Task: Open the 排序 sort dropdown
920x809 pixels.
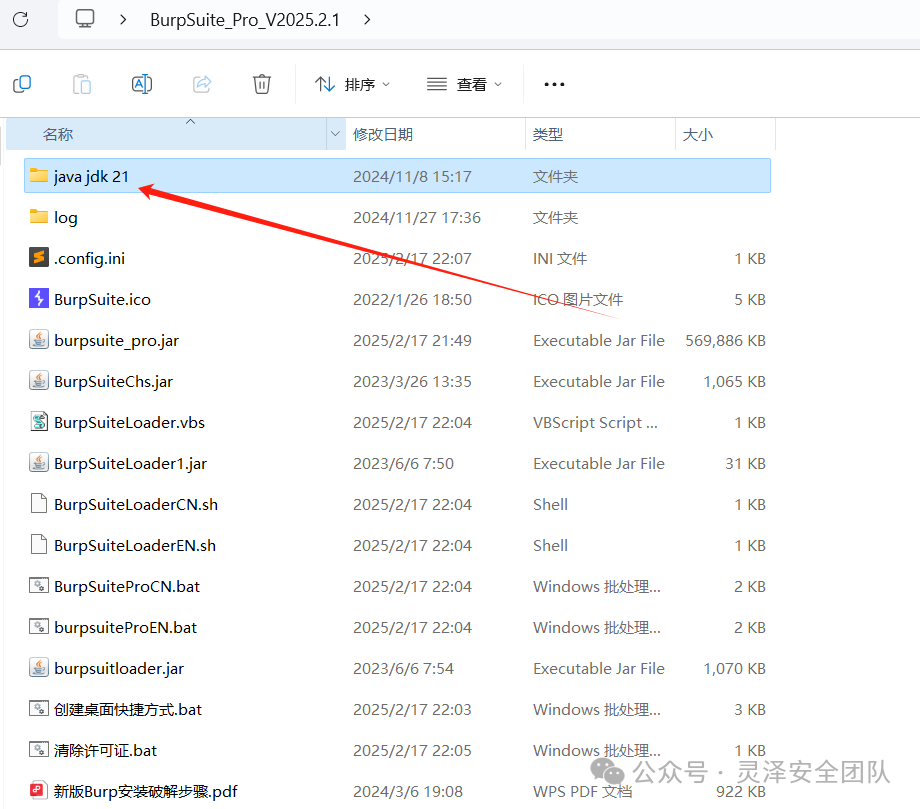Action: (352, 84)
